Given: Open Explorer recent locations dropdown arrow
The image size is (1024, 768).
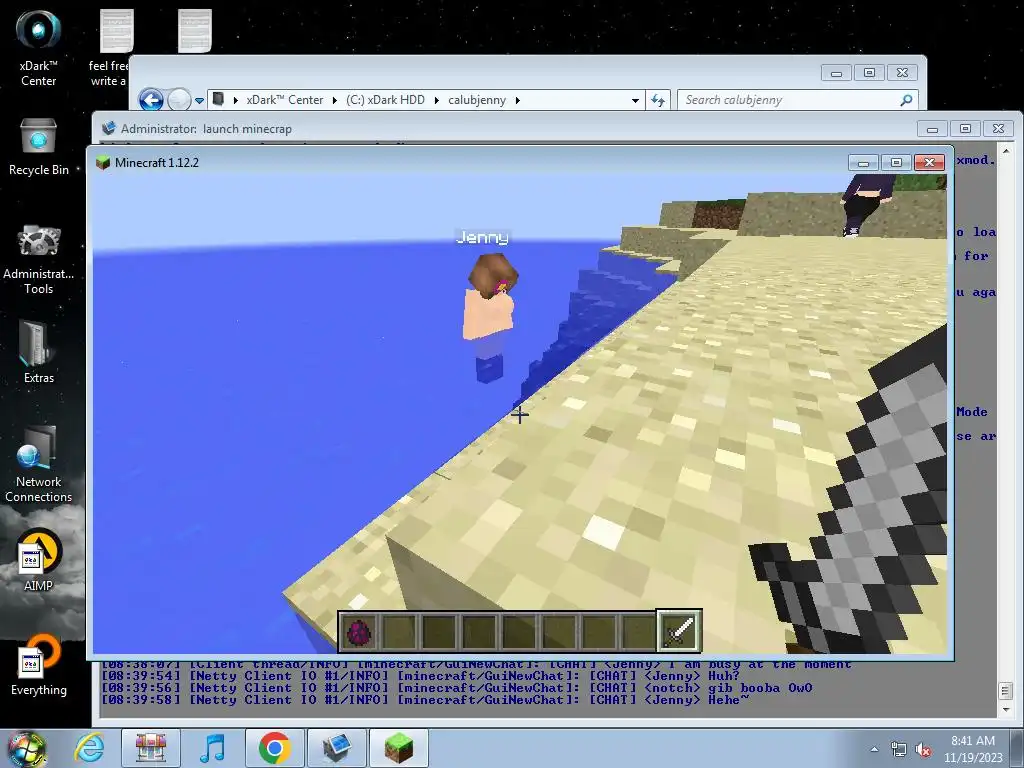Looking at the screenshot, I should point(199,101).
